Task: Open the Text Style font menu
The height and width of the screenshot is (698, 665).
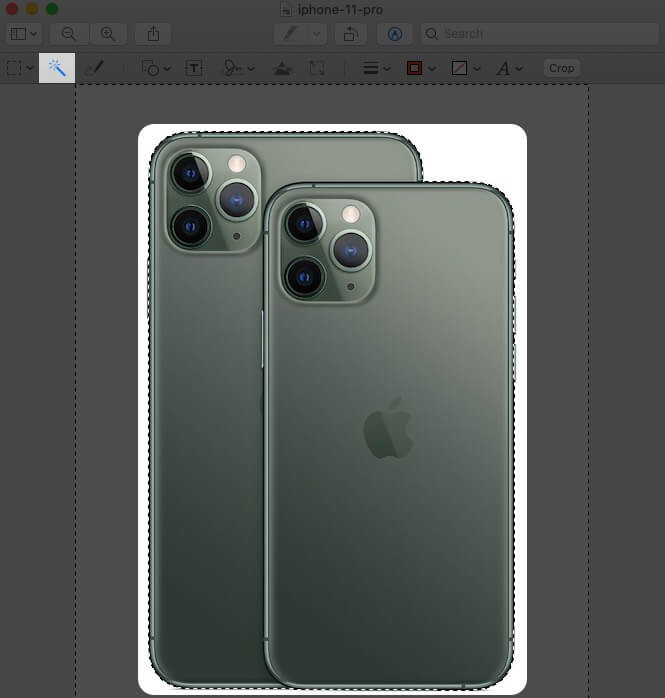Action: tap(503, 68)
